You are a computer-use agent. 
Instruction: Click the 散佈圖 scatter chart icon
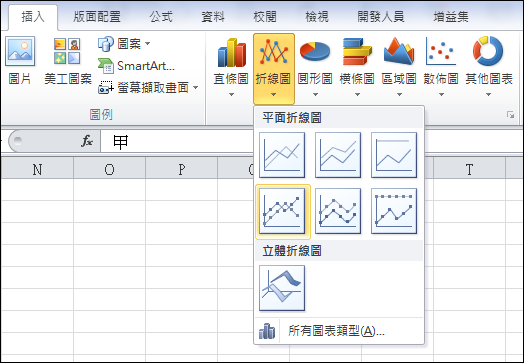coord(441,51)
